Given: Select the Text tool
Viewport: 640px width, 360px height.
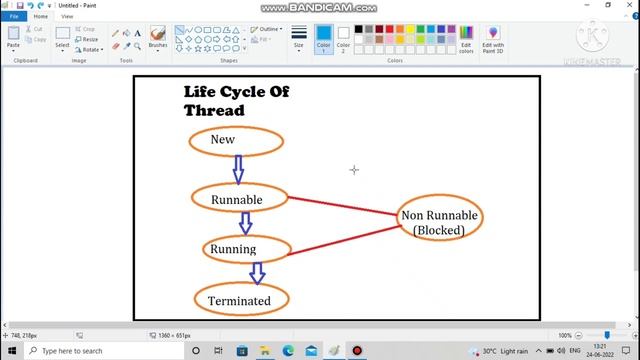Looking at the screenshot, I should click(x=138, y=33).
